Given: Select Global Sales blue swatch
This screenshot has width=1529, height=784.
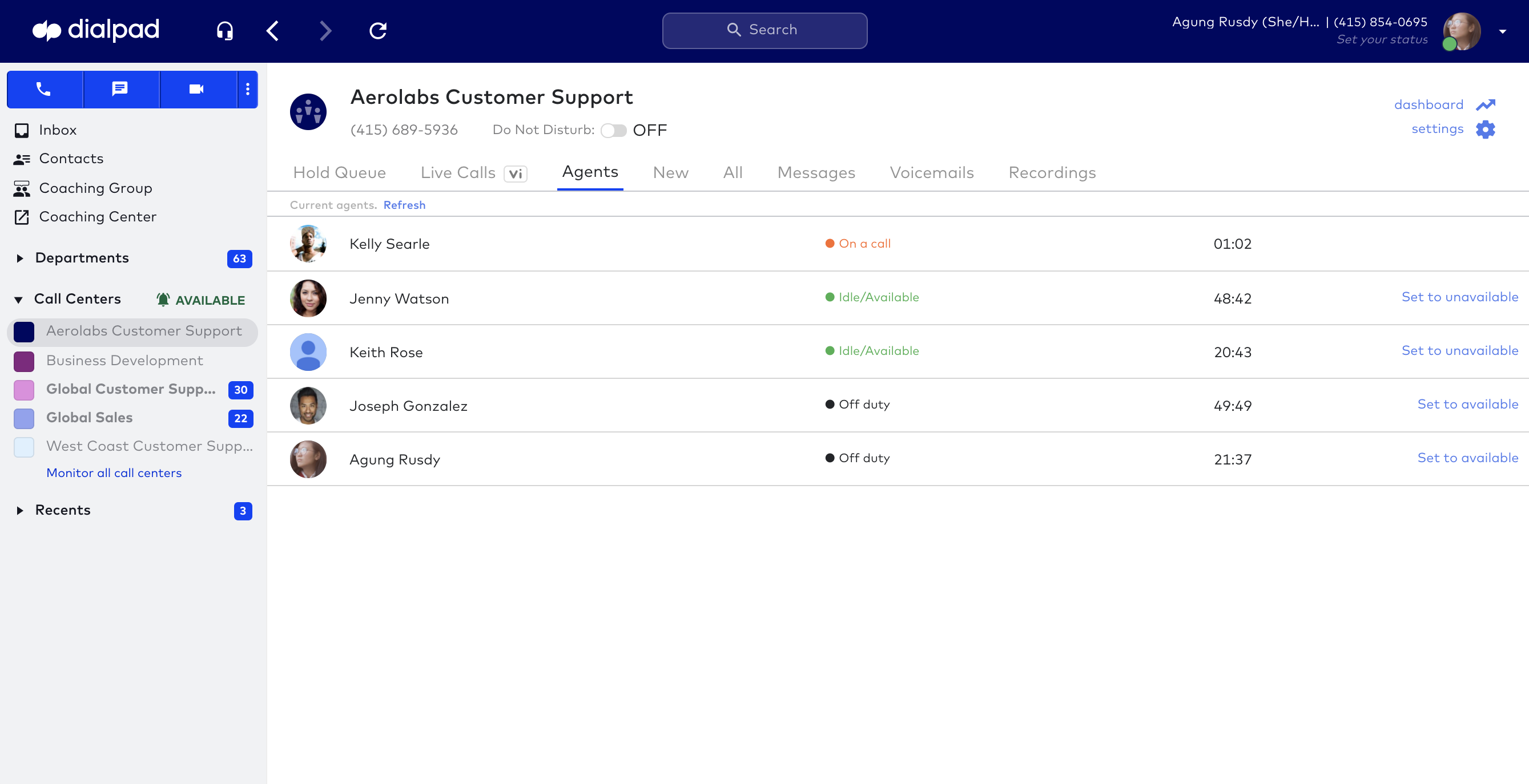Looking at the screenshot, I should click(x=24, y=418).
